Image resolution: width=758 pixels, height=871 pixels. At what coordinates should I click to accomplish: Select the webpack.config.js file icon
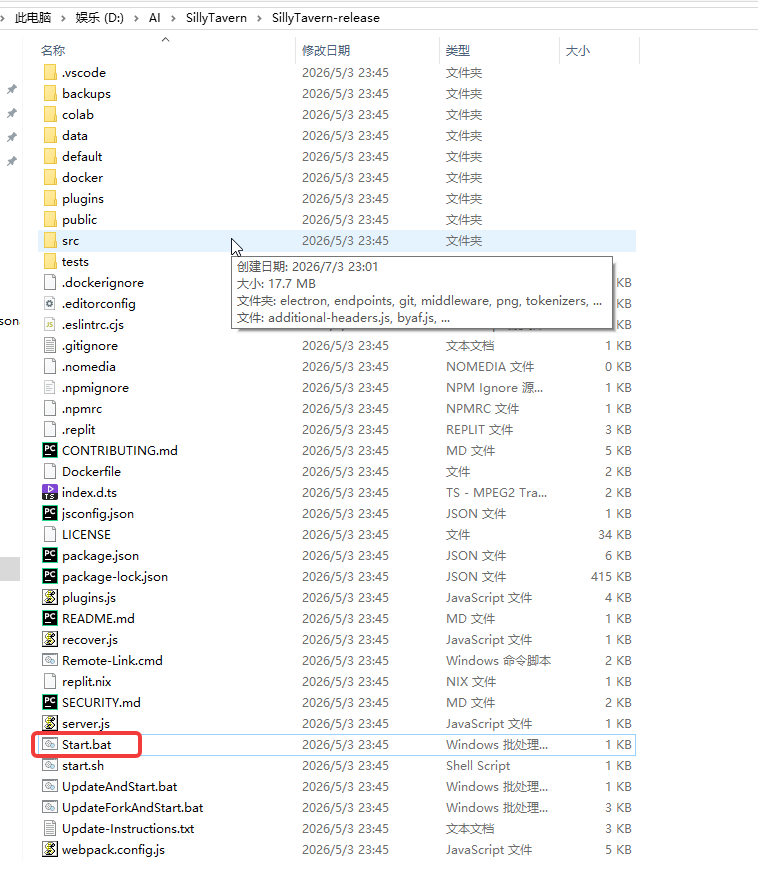[x=50, y=849]
